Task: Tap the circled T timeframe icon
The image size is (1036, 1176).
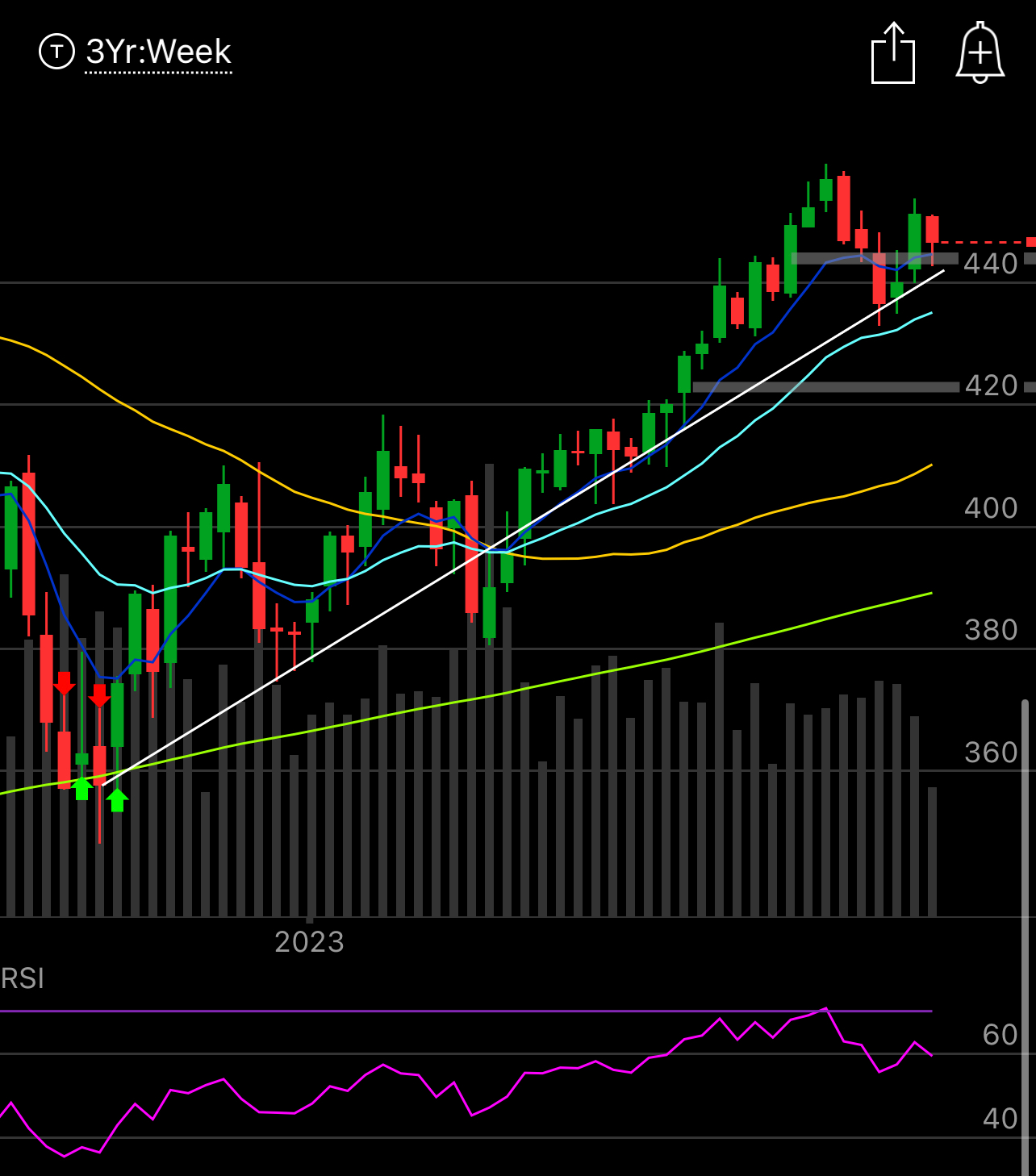Action: 56,52
